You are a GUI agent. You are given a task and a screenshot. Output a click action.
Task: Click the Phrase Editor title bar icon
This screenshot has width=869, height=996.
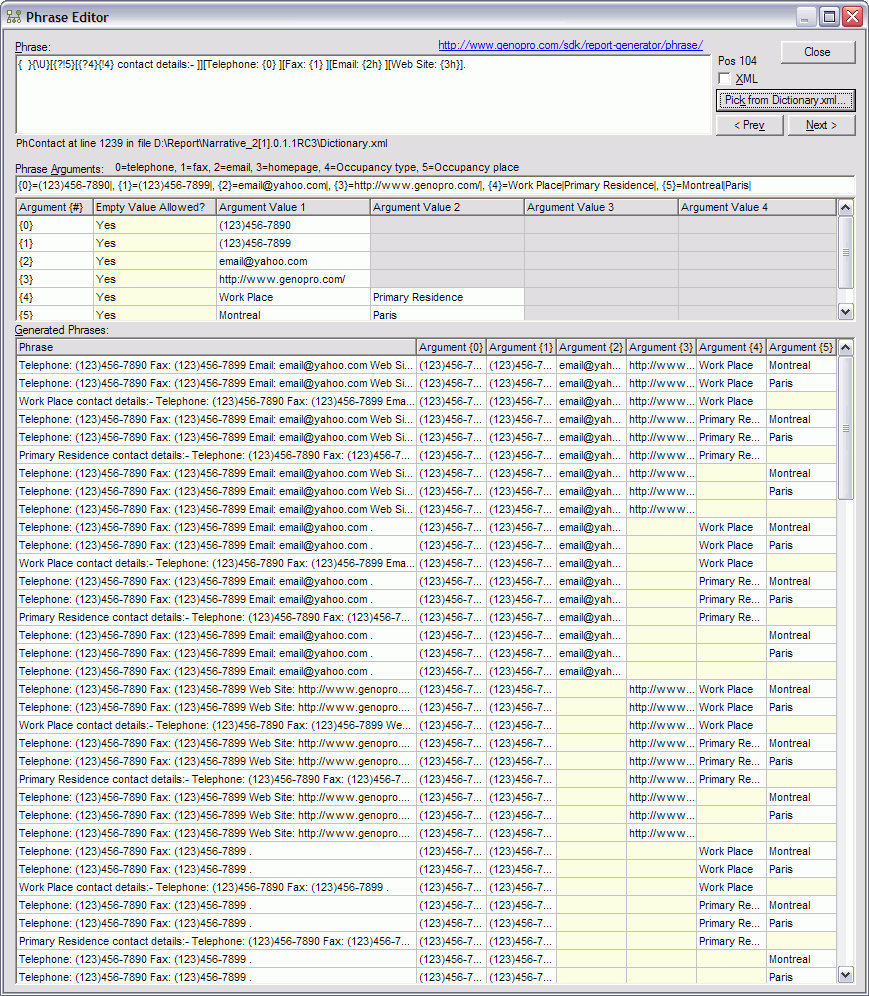click(x=14, y=17)
